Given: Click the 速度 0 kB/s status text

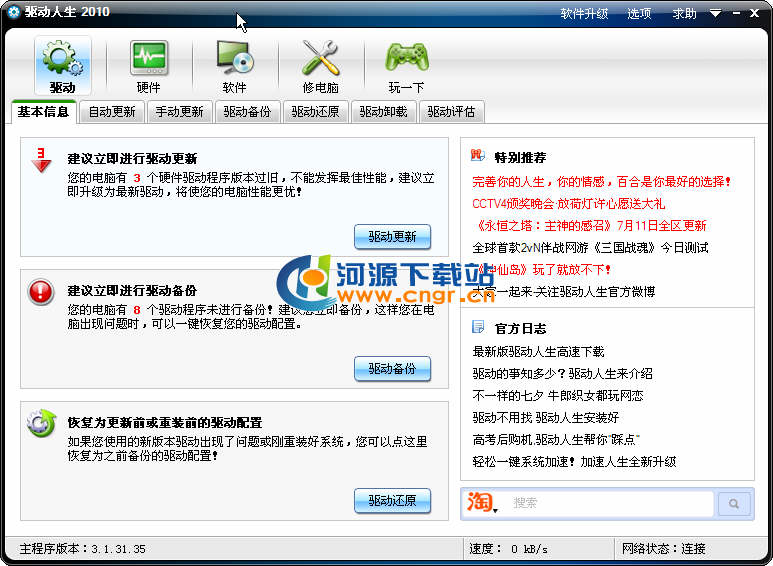Looking at the screenshot, I should (508, 549).
